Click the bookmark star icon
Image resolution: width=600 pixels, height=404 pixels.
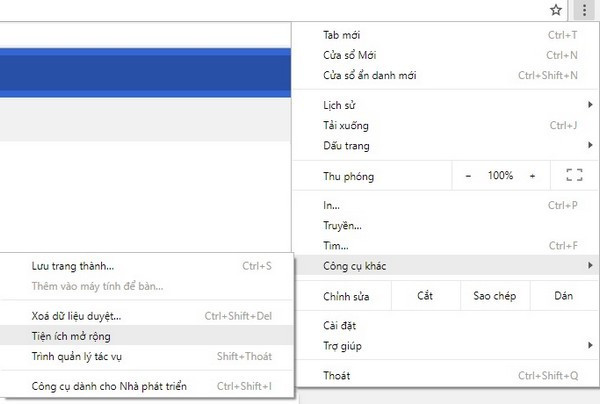557,10
